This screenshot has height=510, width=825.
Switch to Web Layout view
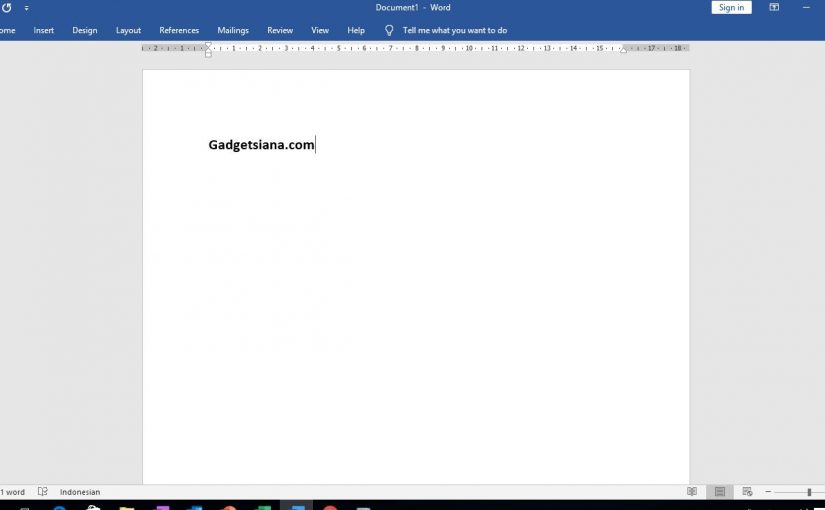point(747,492)
